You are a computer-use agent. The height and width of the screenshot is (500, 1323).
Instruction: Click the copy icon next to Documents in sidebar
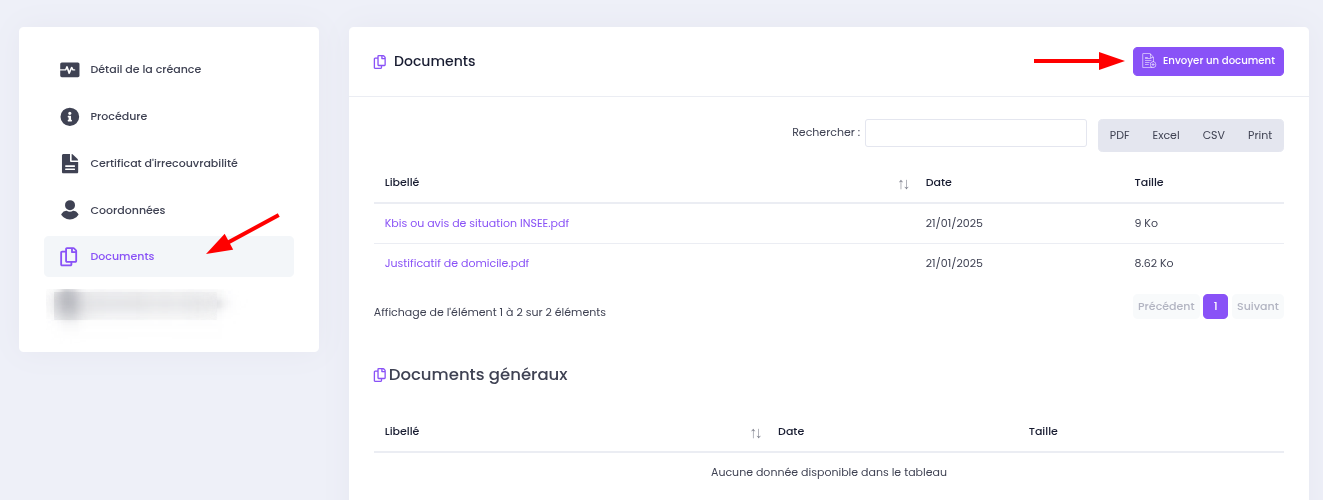click(69, 257)
